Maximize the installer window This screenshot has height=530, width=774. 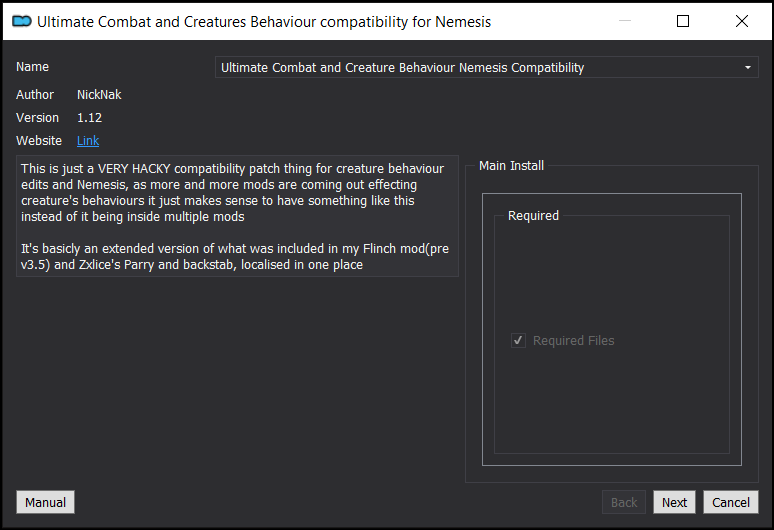coord(683,21)
